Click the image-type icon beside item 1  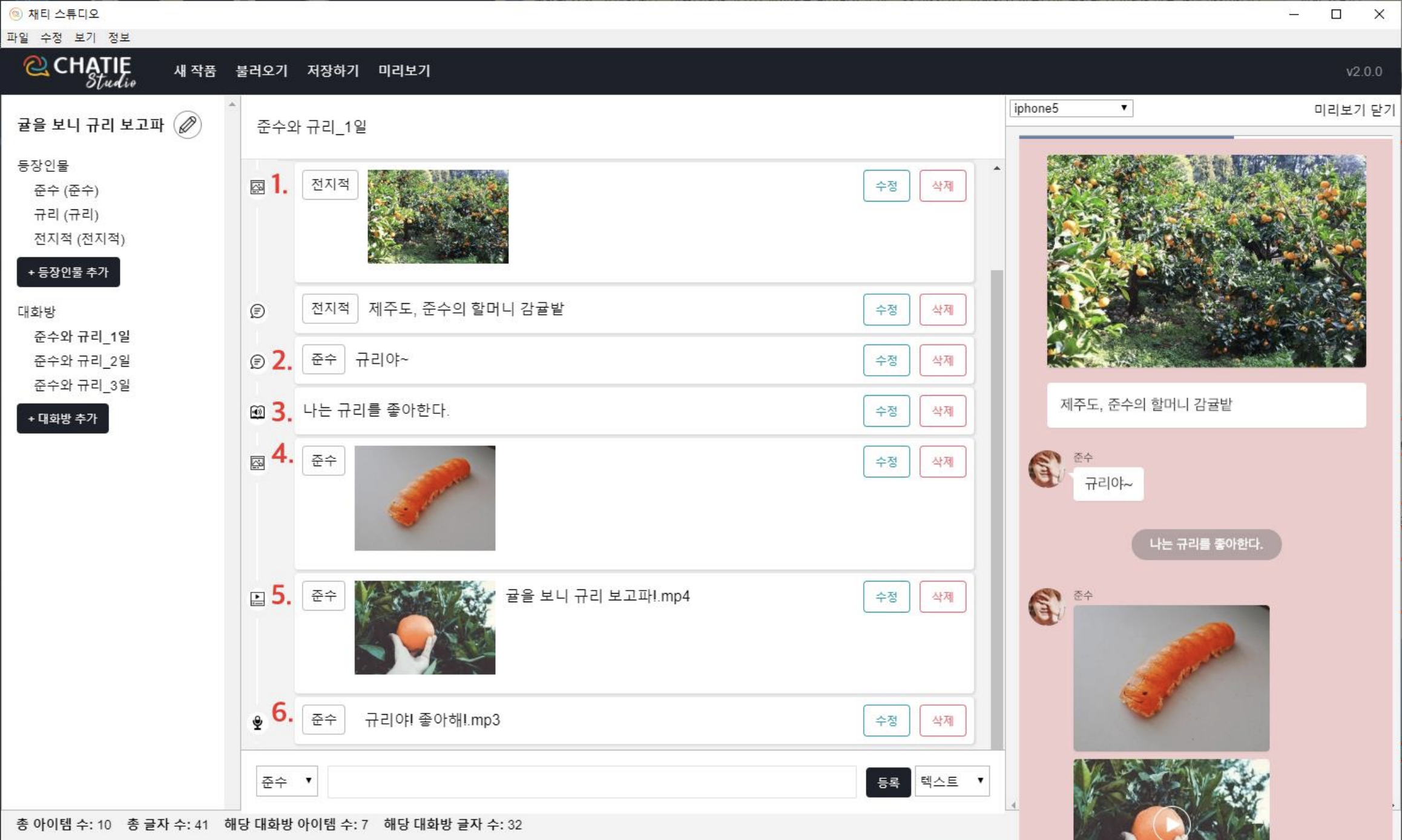(x=258, y=185)
